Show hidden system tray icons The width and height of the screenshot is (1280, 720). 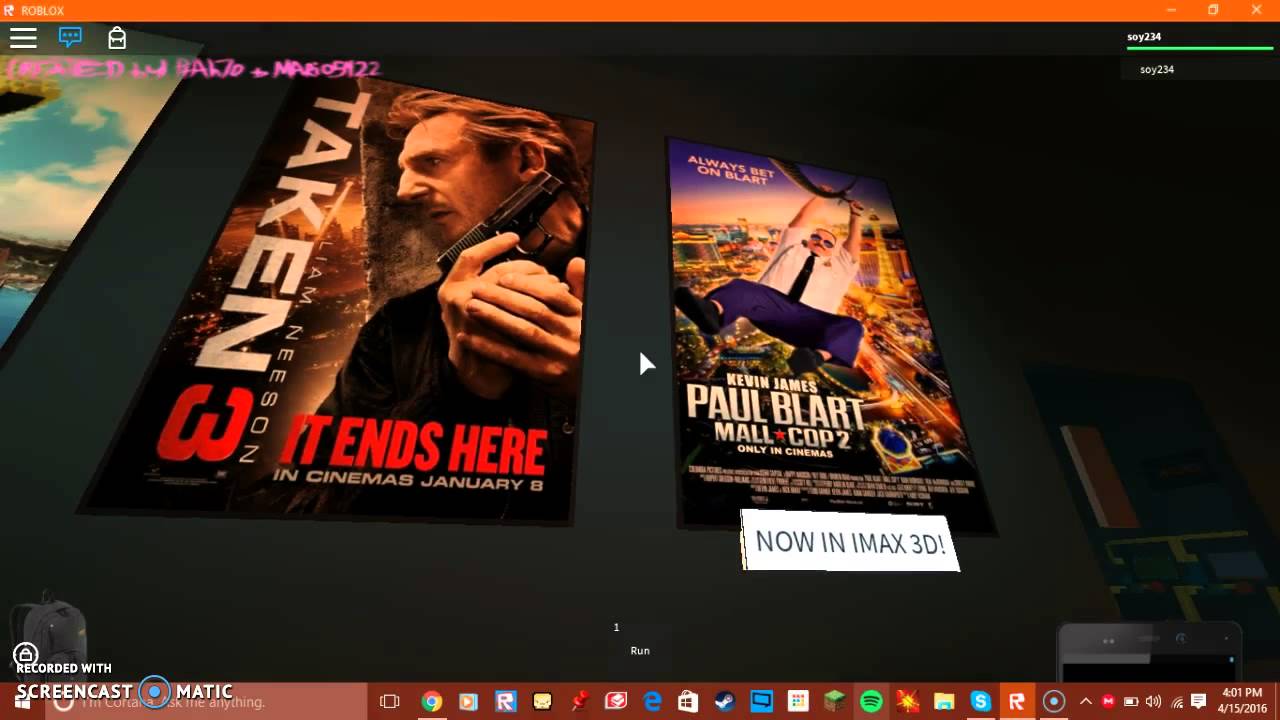click(x=1086, y=702)
